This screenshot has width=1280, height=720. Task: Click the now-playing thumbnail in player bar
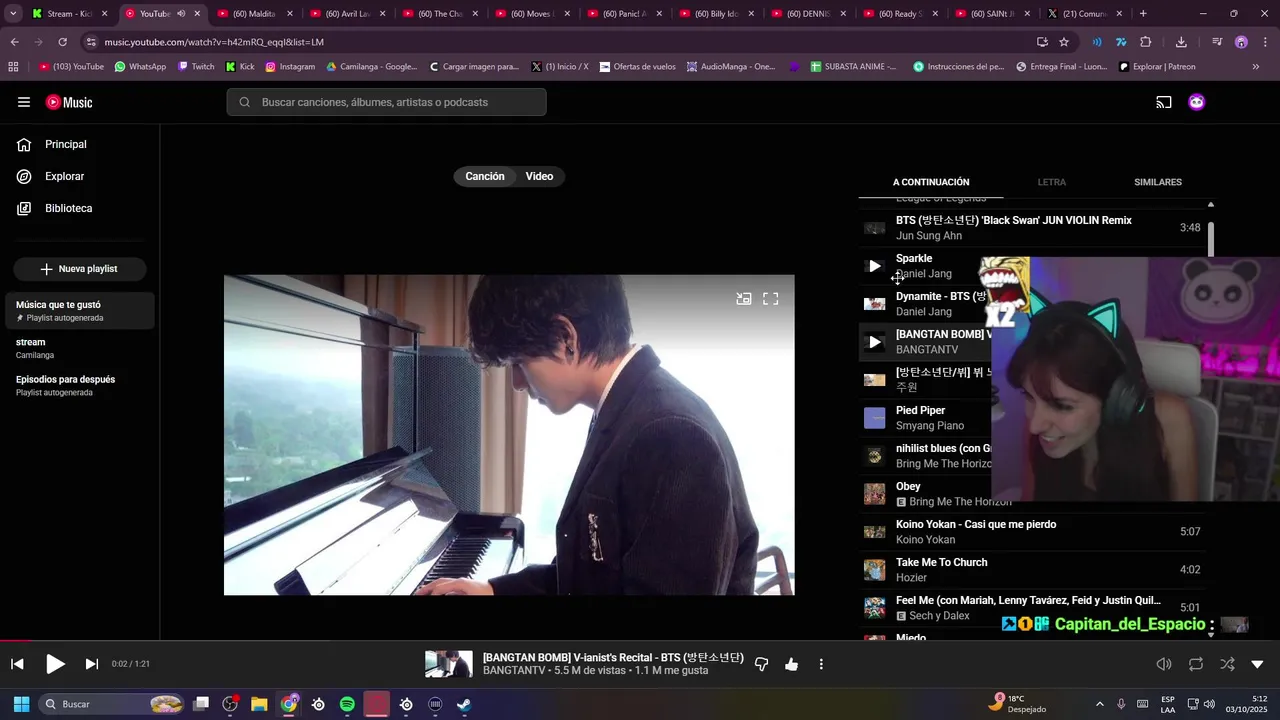(449, 664)
